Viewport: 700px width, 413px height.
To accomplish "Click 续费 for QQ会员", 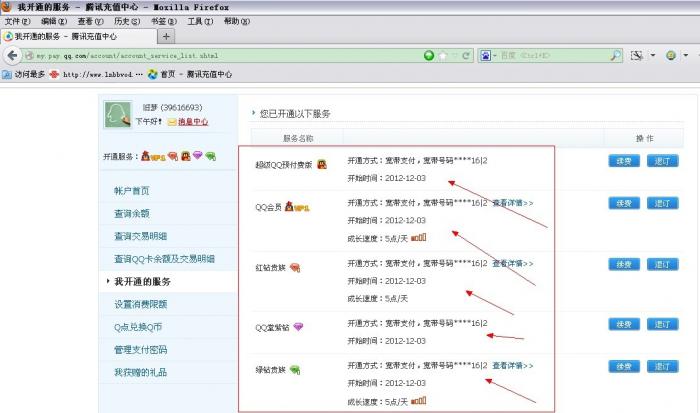I will (x=624, y=203).
